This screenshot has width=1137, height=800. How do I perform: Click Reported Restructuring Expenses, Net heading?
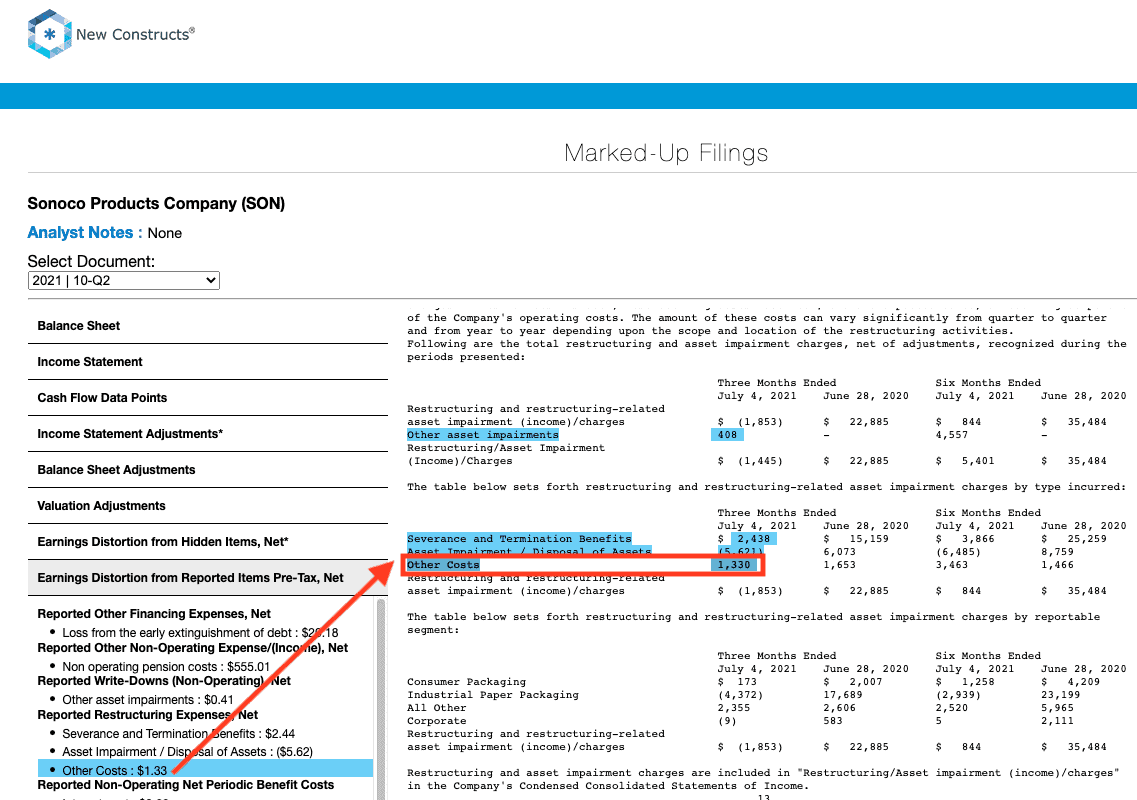point(148,715)
